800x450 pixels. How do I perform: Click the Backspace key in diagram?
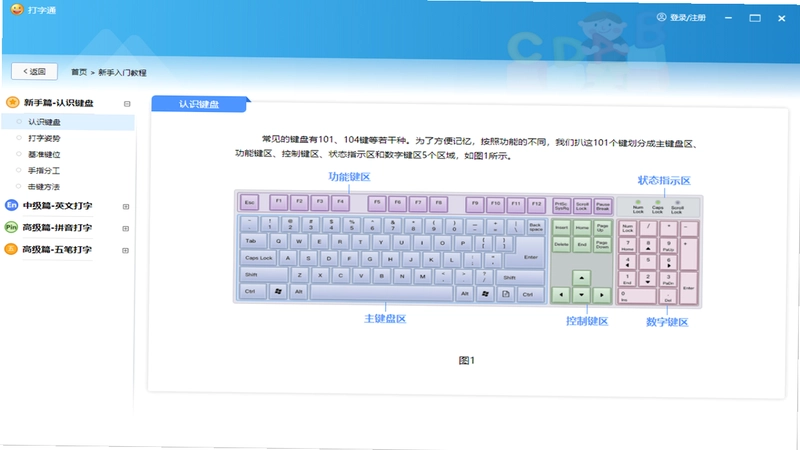(535, 227)
